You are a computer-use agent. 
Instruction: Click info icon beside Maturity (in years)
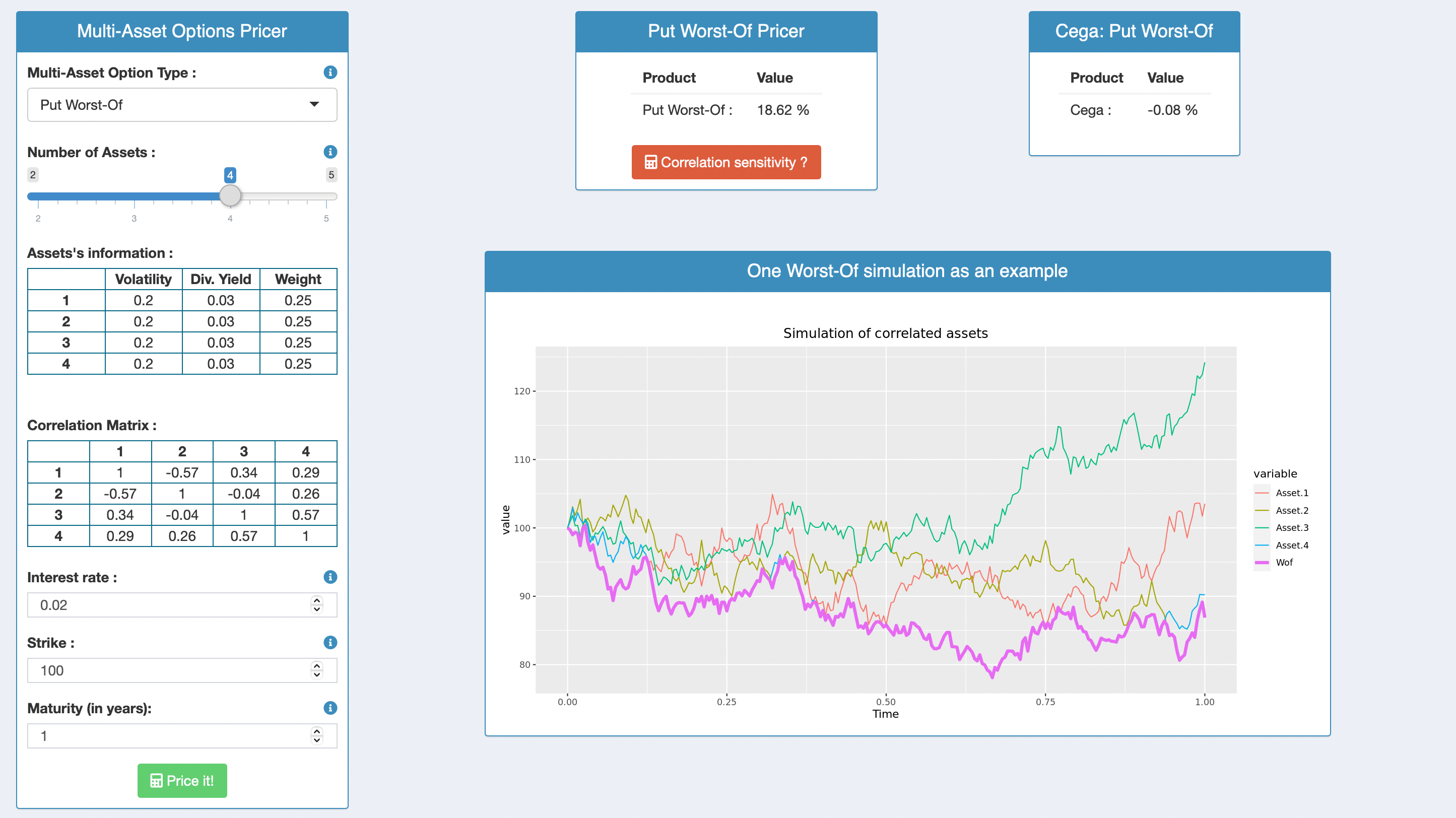(x=330, y=708)
